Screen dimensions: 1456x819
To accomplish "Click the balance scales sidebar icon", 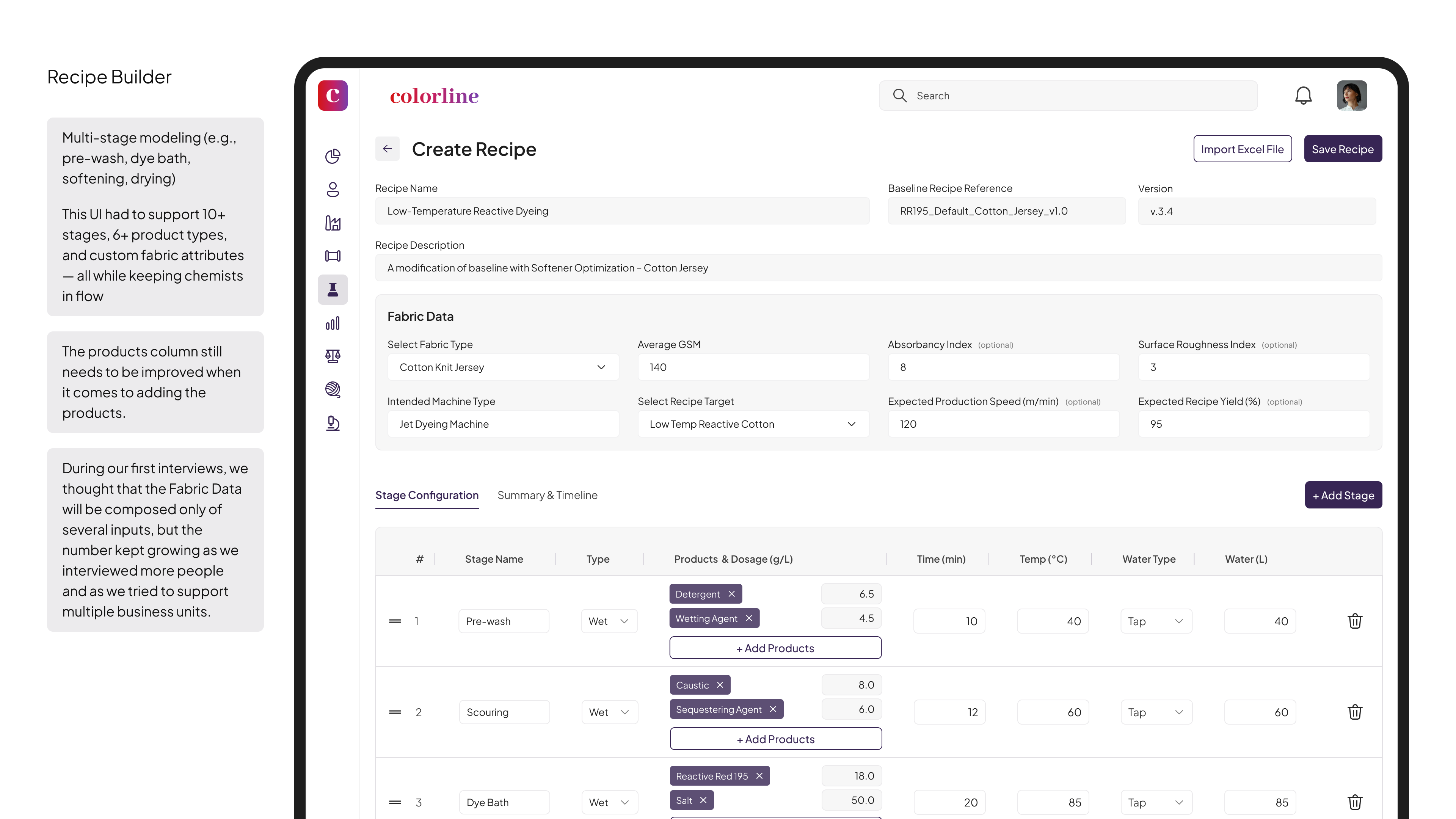I will (x=333, y=356).
